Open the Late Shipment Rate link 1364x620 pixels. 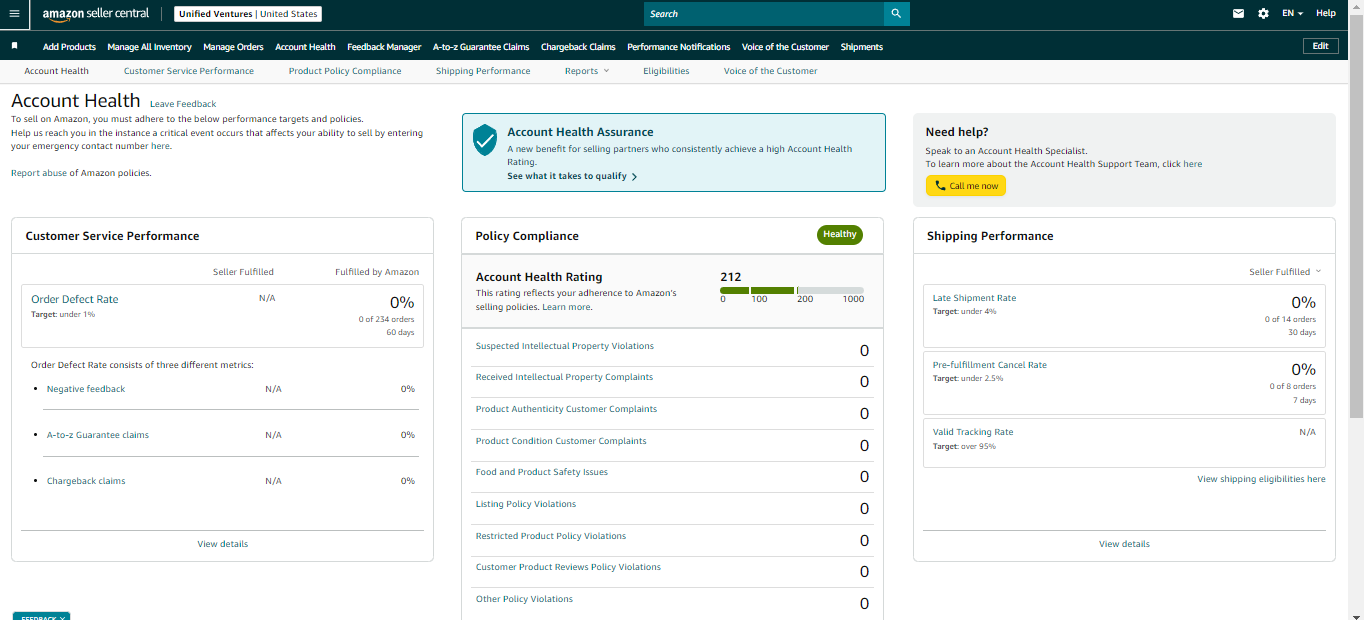[974, 298]
